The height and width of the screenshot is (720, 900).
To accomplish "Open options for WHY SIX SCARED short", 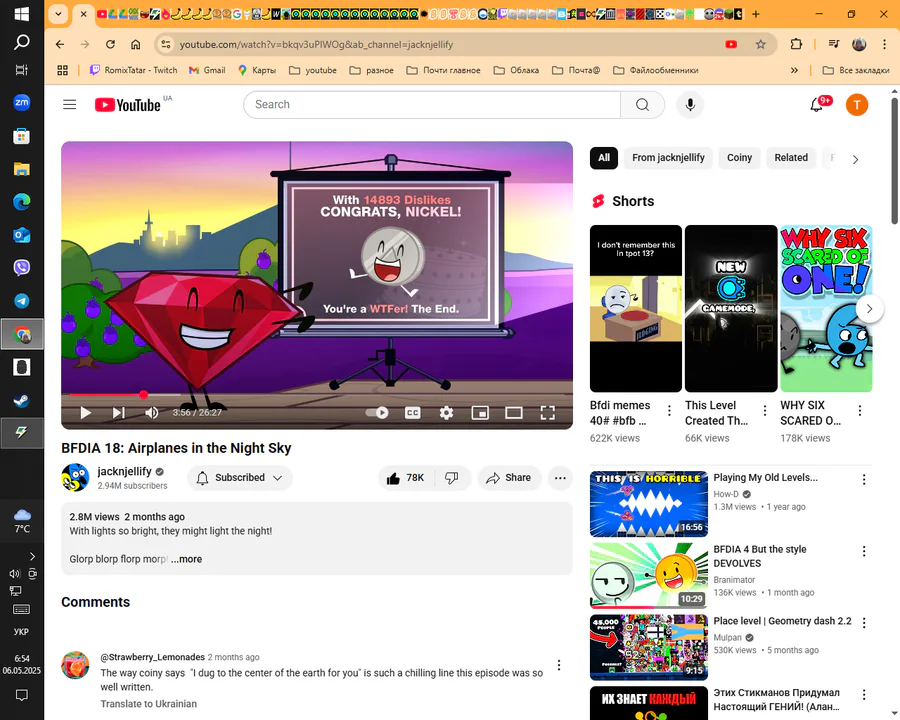I will 860,411.
